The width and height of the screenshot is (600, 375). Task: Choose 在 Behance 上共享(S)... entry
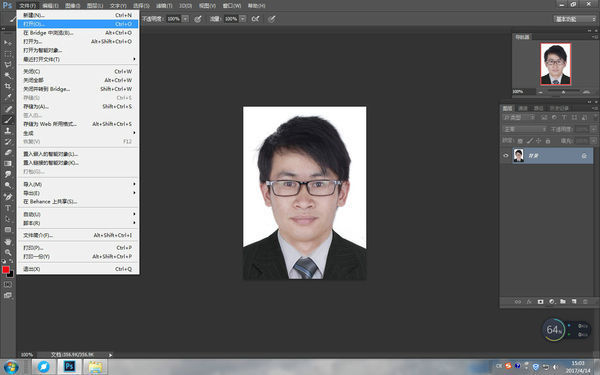[78, 201]
